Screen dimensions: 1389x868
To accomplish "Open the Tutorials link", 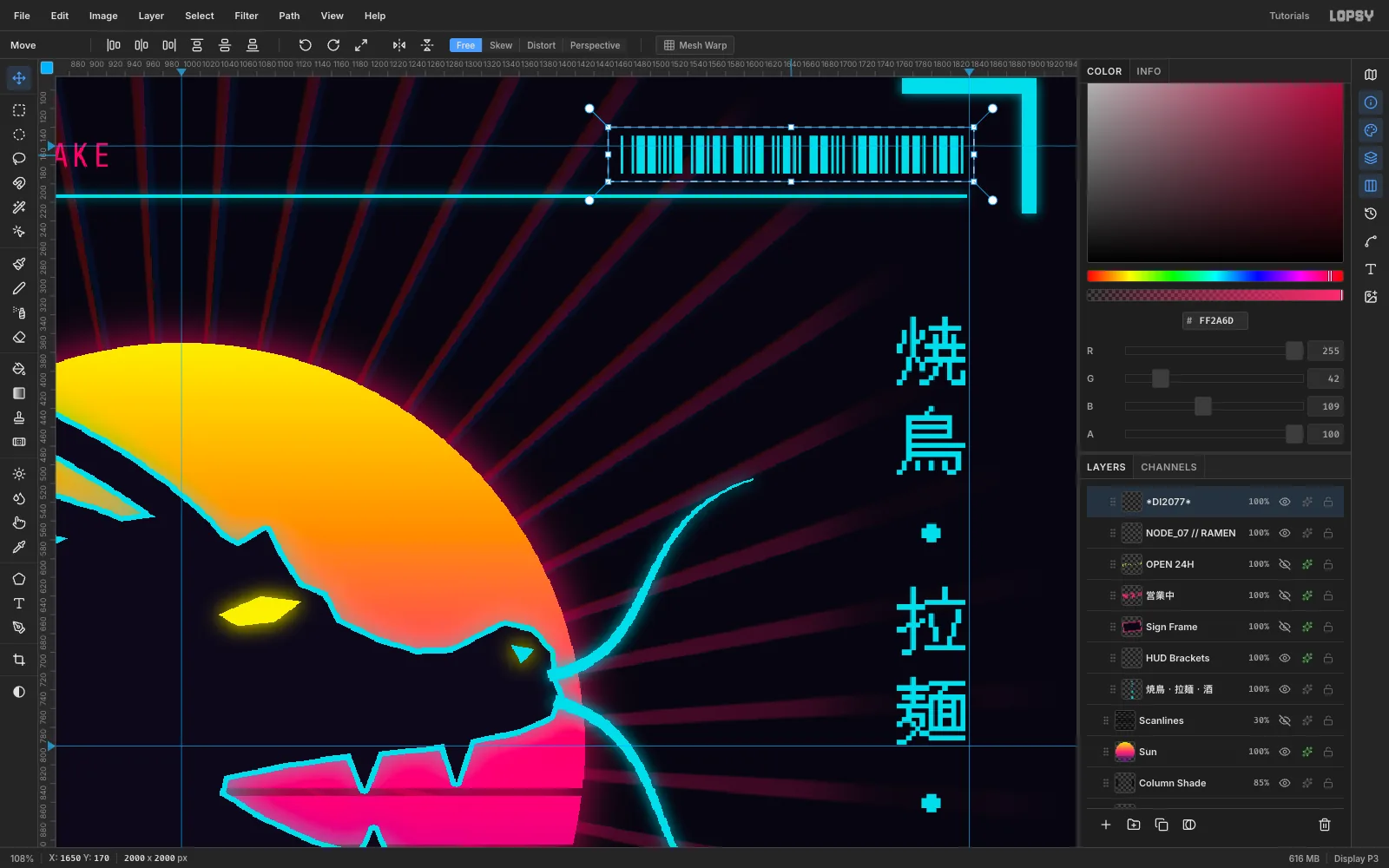I will point(1289,16).
